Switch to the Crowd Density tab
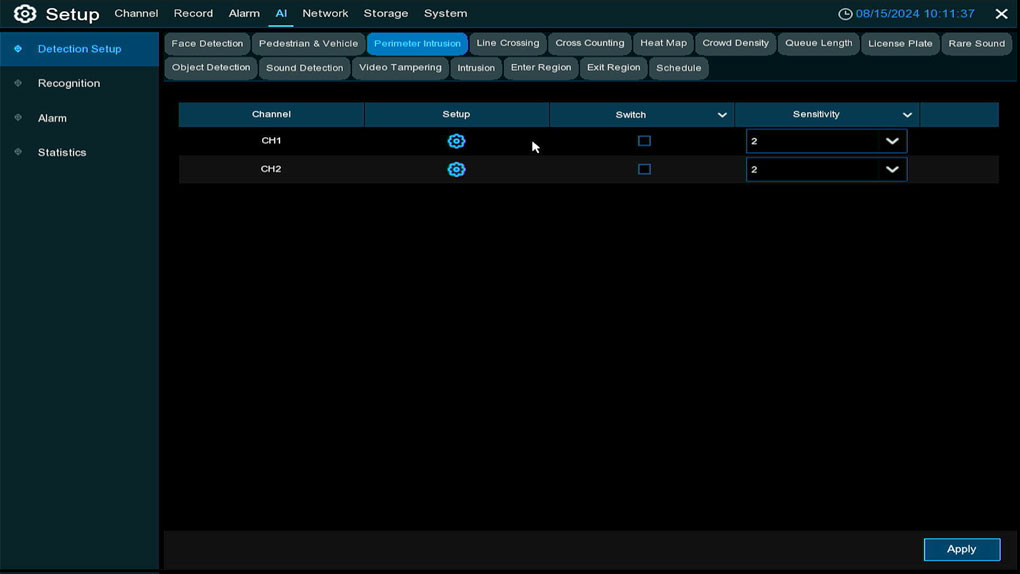 pyautogui.click(x=736, y=44)
